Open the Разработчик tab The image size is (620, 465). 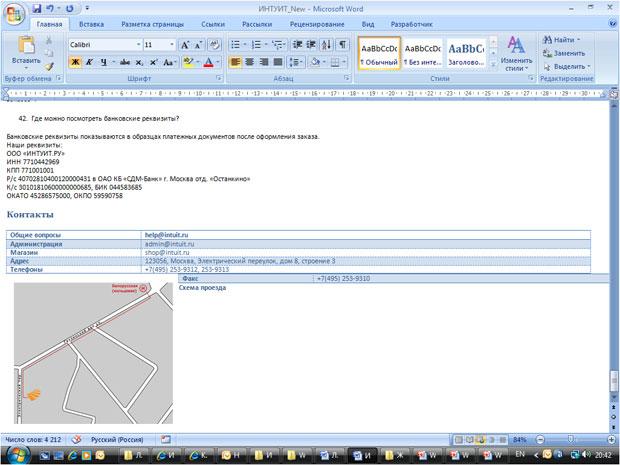pos(412,24)
